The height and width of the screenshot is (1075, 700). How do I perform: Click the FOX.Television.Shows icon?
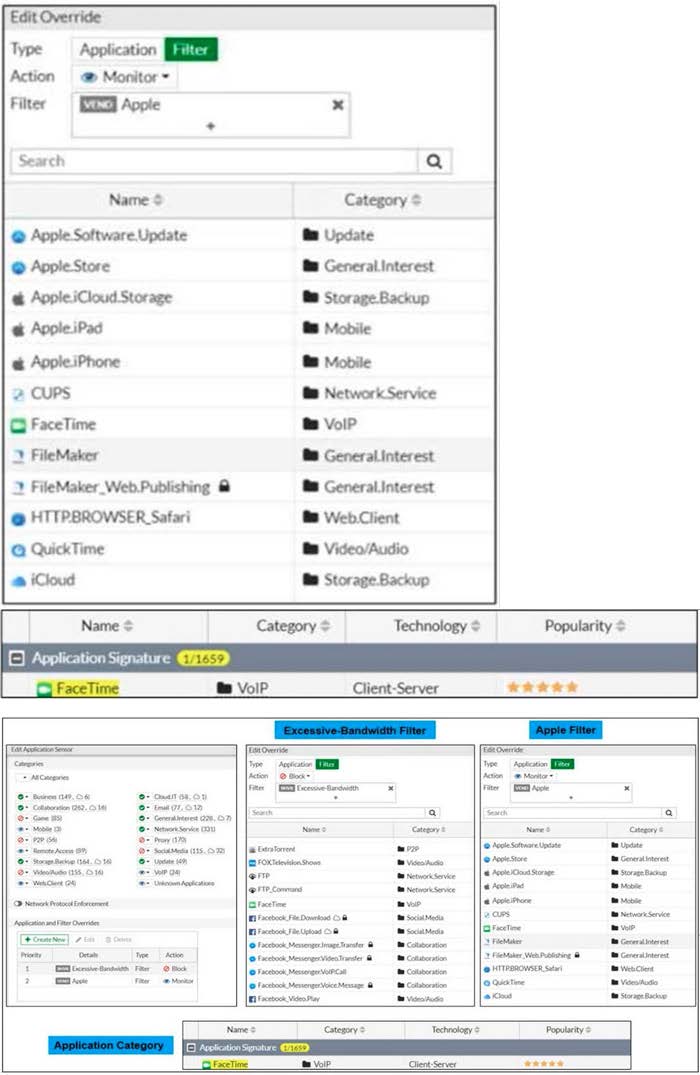[252, 862]
